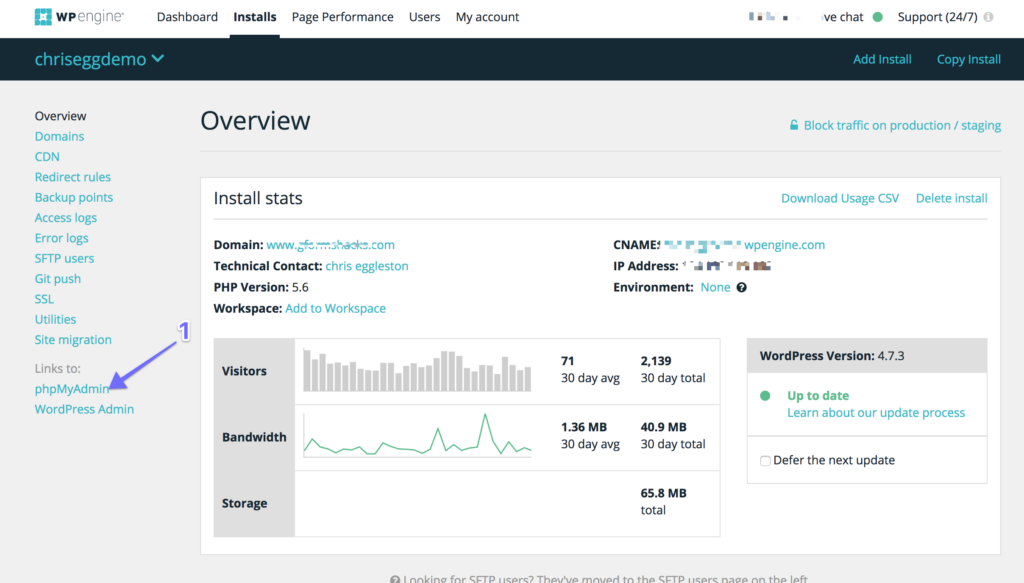Image resolution: width=1024 pixels, height=583 pixels.
Task: Open the Users tab
Action: tap(424, 17)
